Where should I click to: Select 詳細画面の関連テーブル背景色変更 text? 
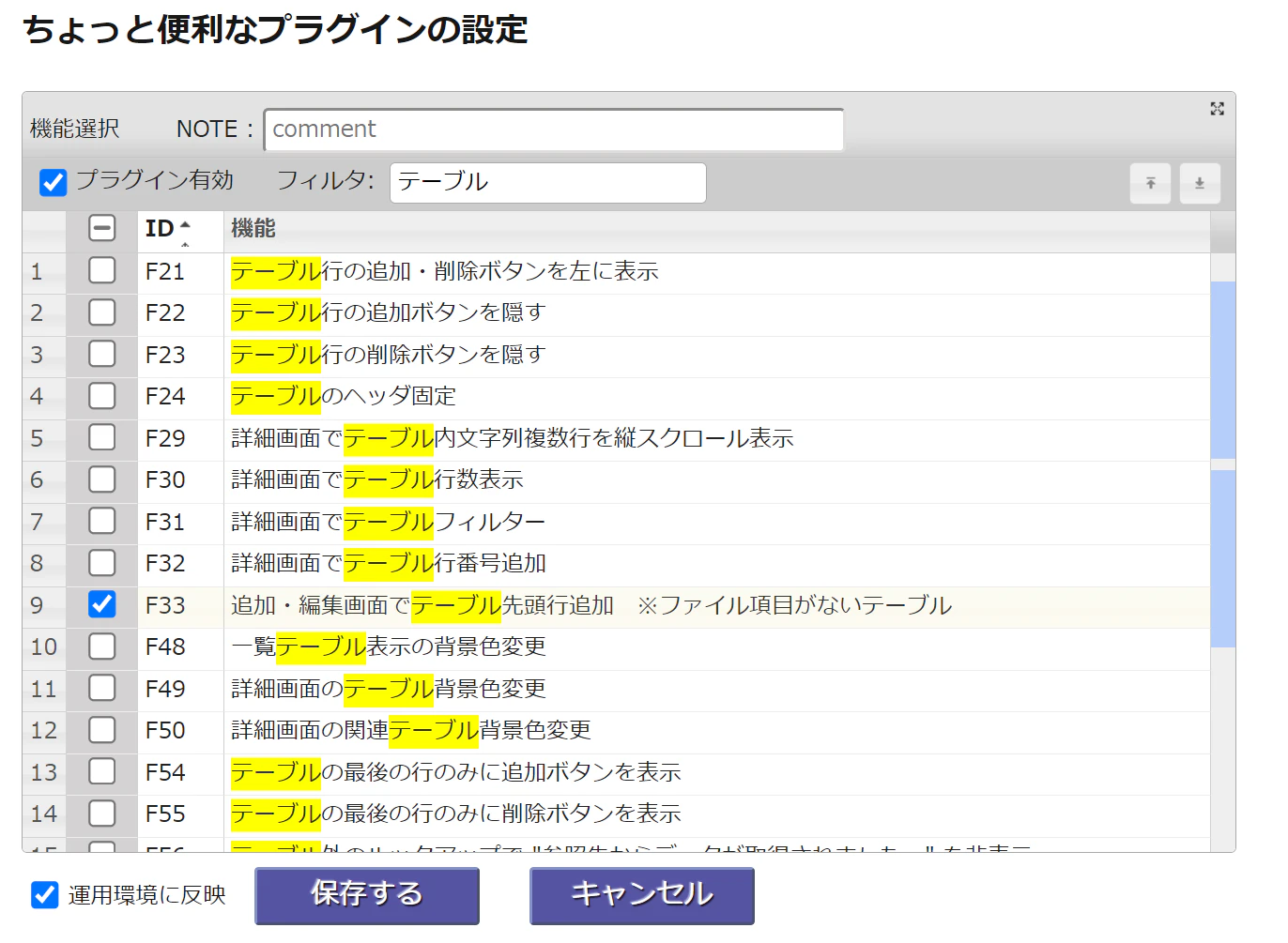coord(411,730)
